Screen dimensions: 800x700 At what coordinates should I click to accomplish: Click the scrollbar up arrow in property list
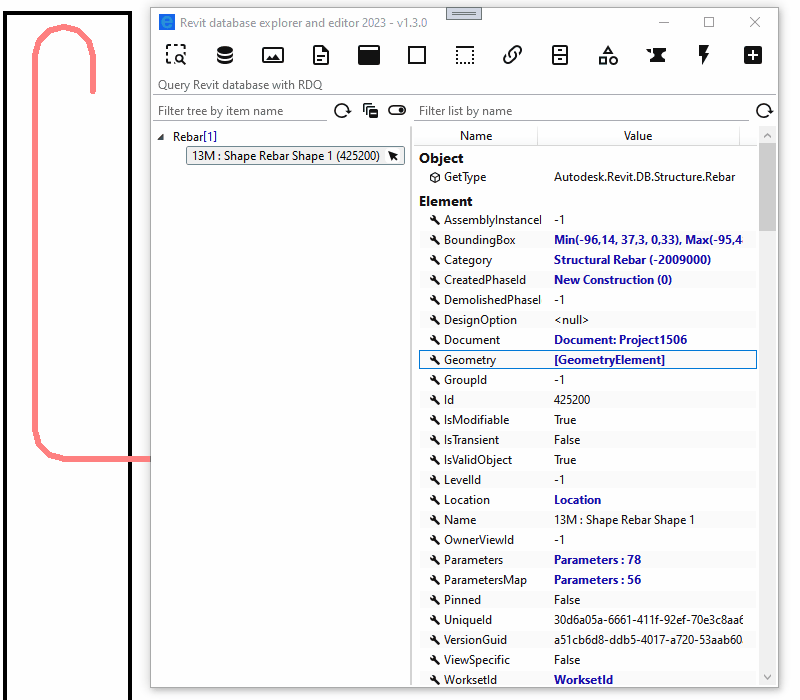(767, 136)
